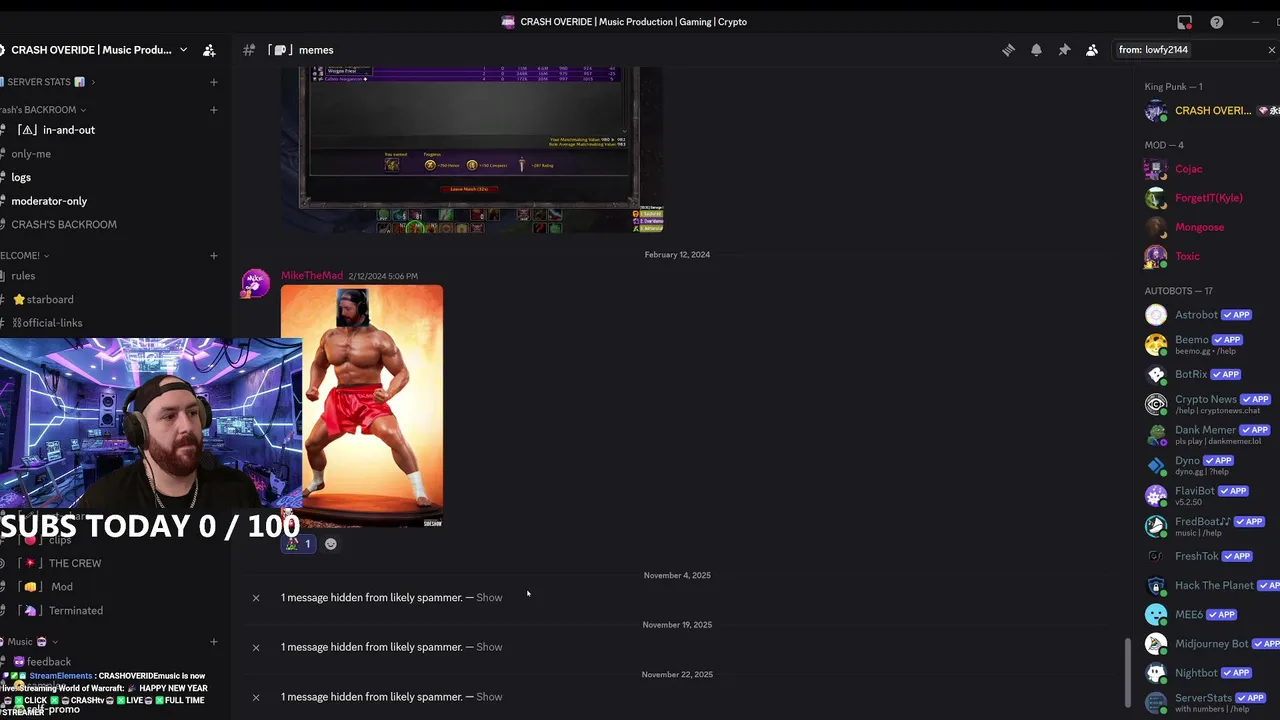Dismiss November 22 hidden spammer message
Screen dimensions: 1280x720
[x=256, y=697]
